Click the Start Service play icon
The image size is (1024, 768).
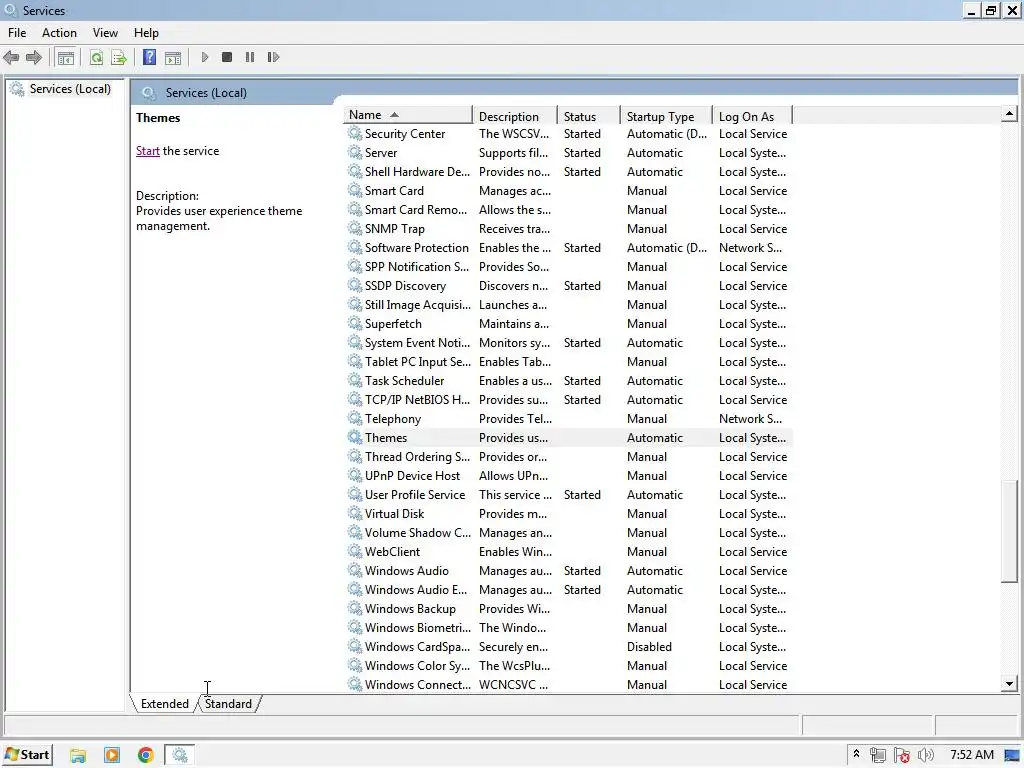(204, 57)
